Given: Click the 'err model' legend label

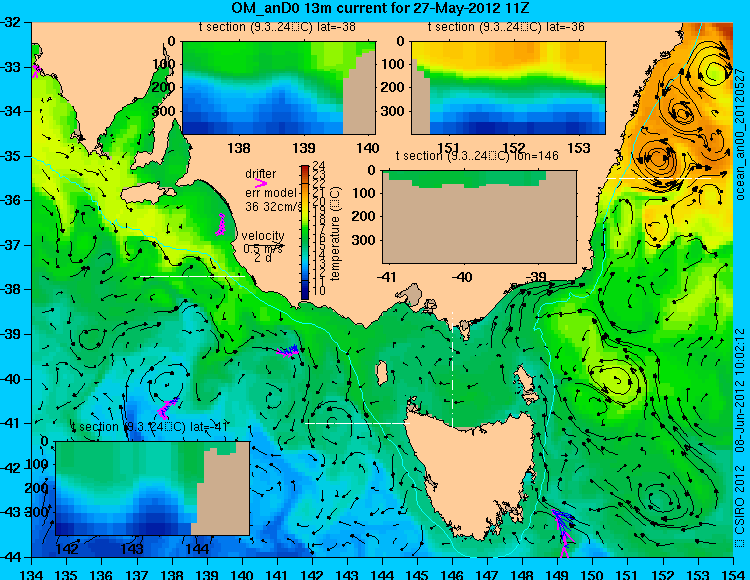Looking at the screenshot, I should pos(271,193).
